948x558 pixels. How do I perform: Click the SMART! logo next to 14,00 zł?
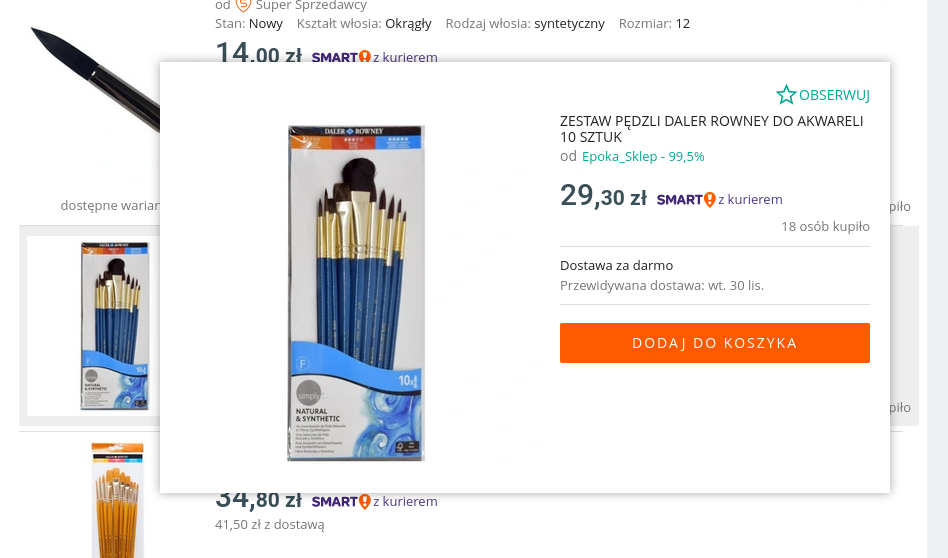(340, 57)
